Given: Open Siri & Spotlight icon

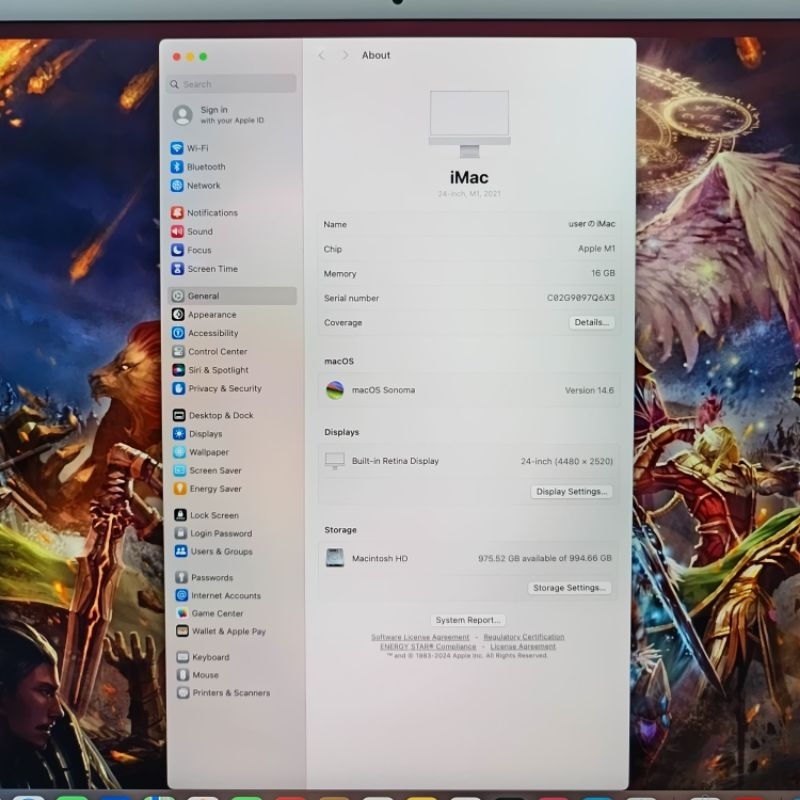Looking at the screenshot, I should pyautogui.click(x=179, y=370).
